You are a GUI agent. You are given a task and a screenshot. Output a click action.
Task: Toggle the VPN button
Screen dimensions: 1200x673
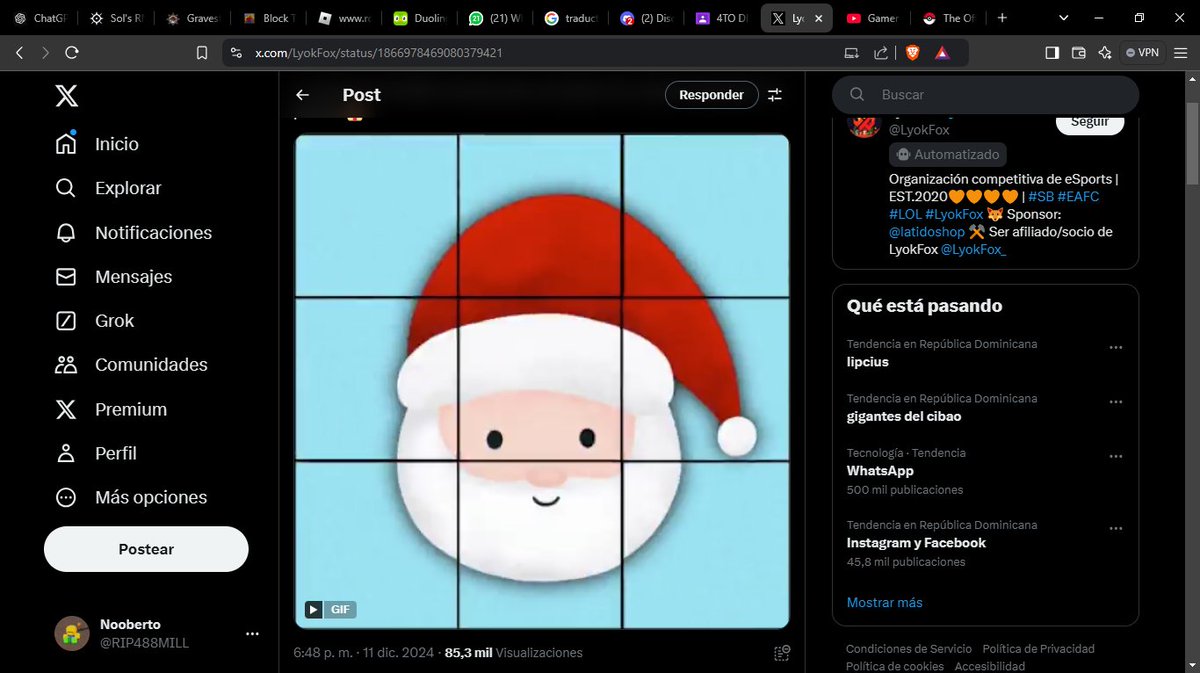click(1142, 53)
